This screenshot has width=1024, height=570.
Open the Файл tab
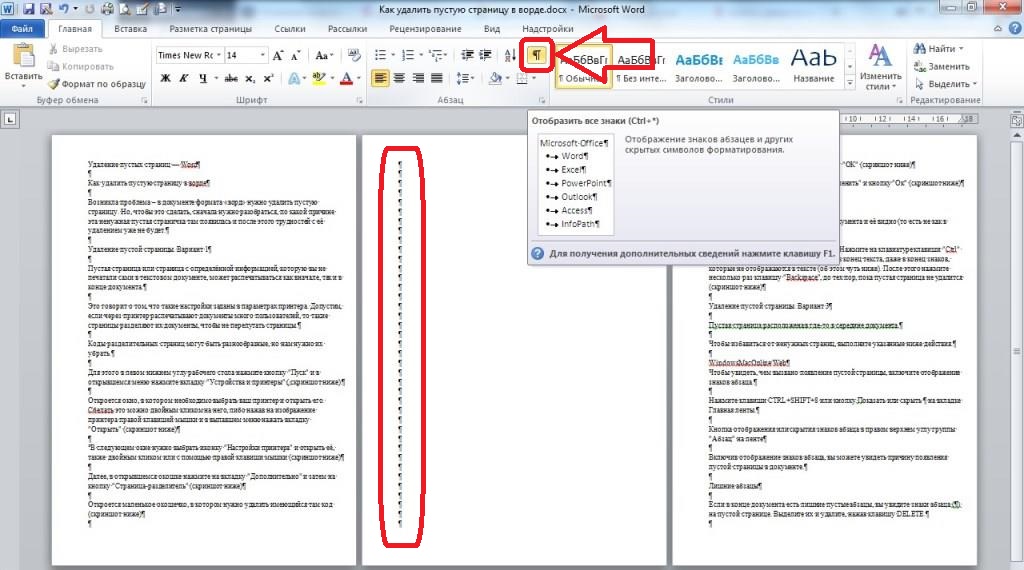coord(22,29)
